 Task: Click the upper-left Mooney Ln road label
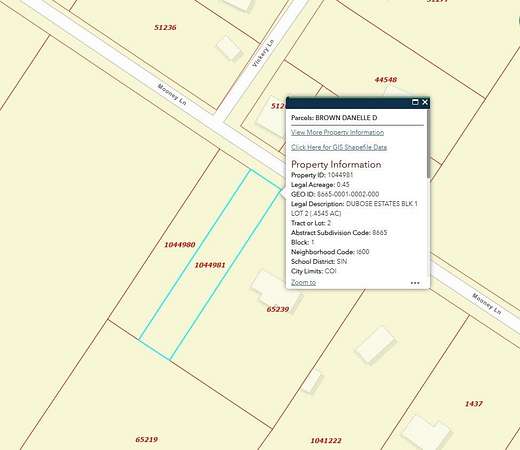pyautogui.click(x=172, y=95)
